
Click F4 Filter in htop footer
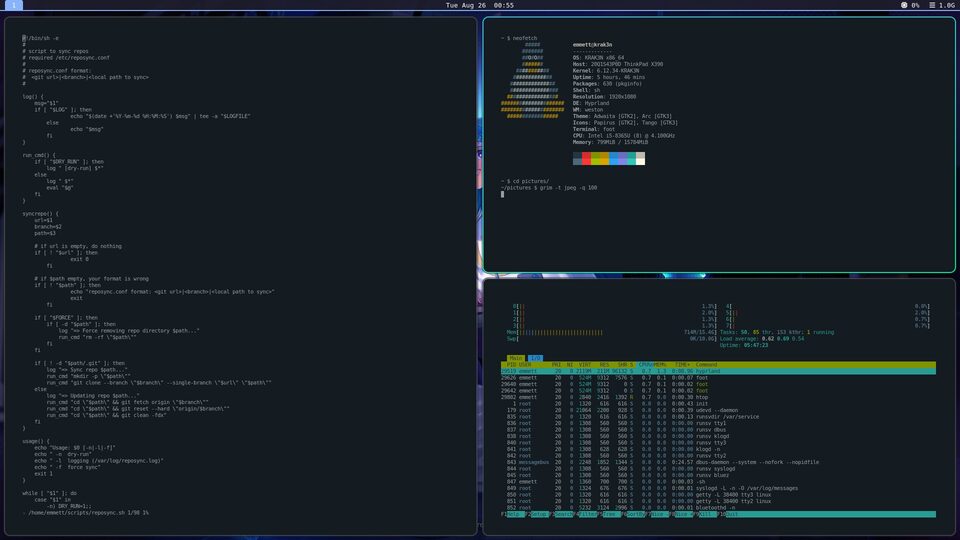pos(586,514)
